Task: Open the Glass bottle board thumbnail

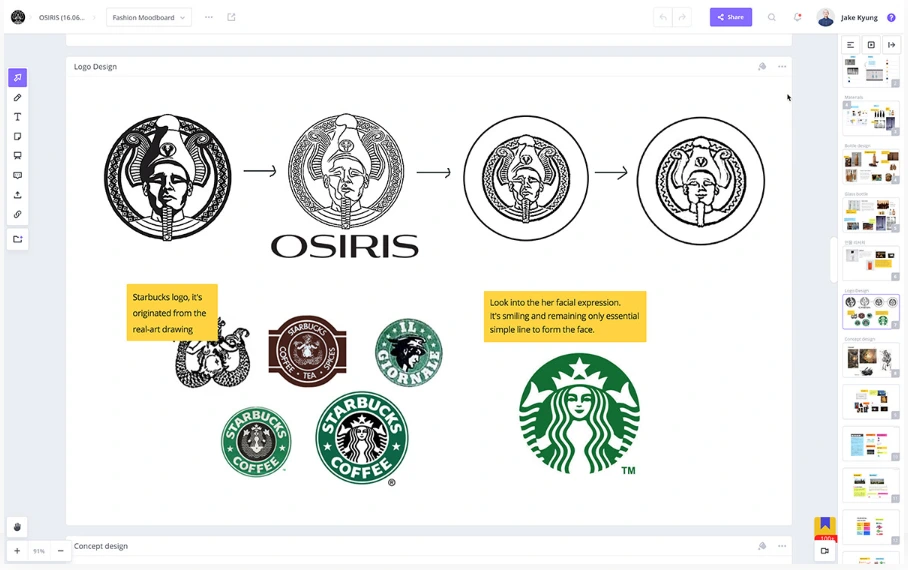Action: pos(871,215)
